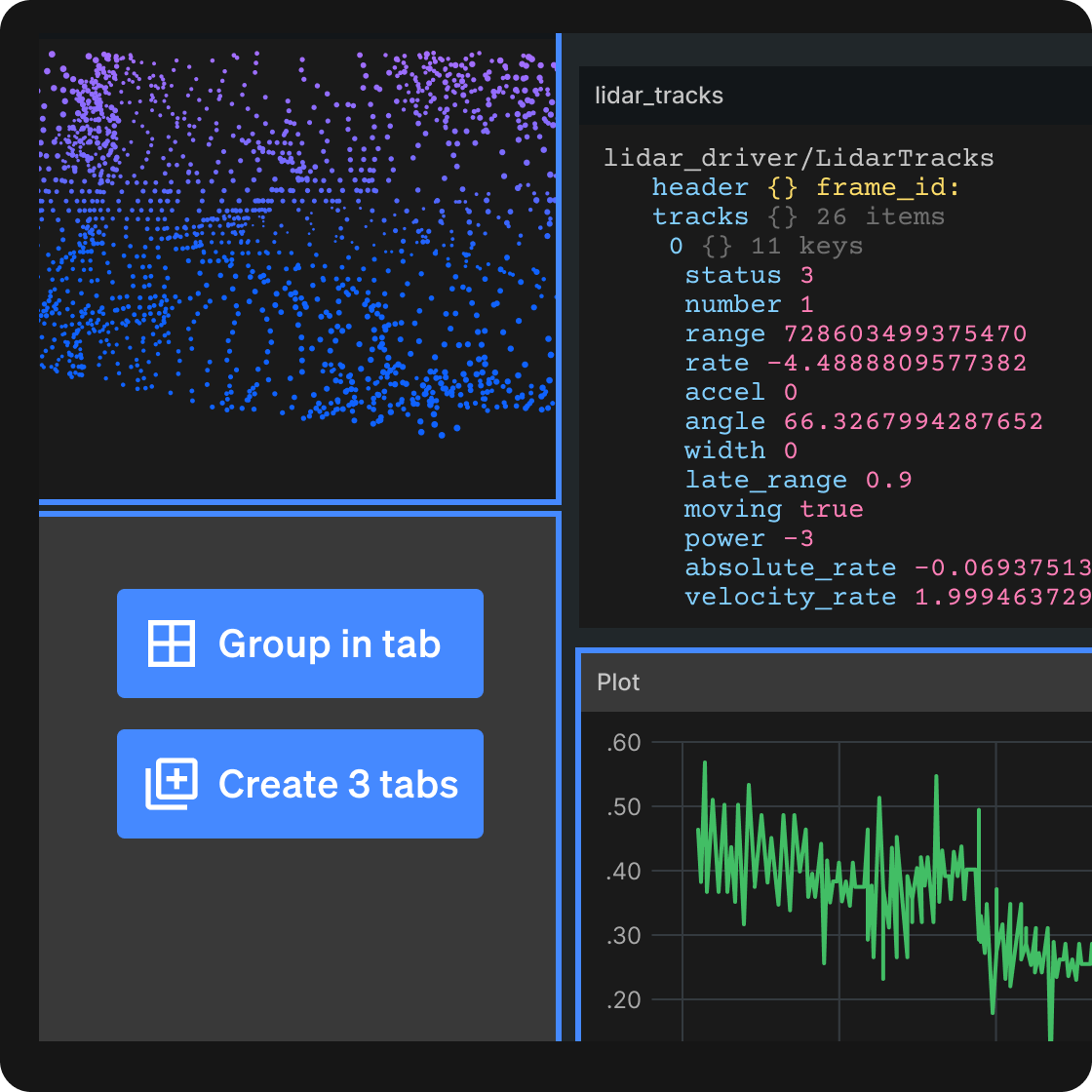Viewport: 1092px width, 1092px height.
Task: Collapse the 0 entry with 11 keys
Action: (x=676, y=246)
